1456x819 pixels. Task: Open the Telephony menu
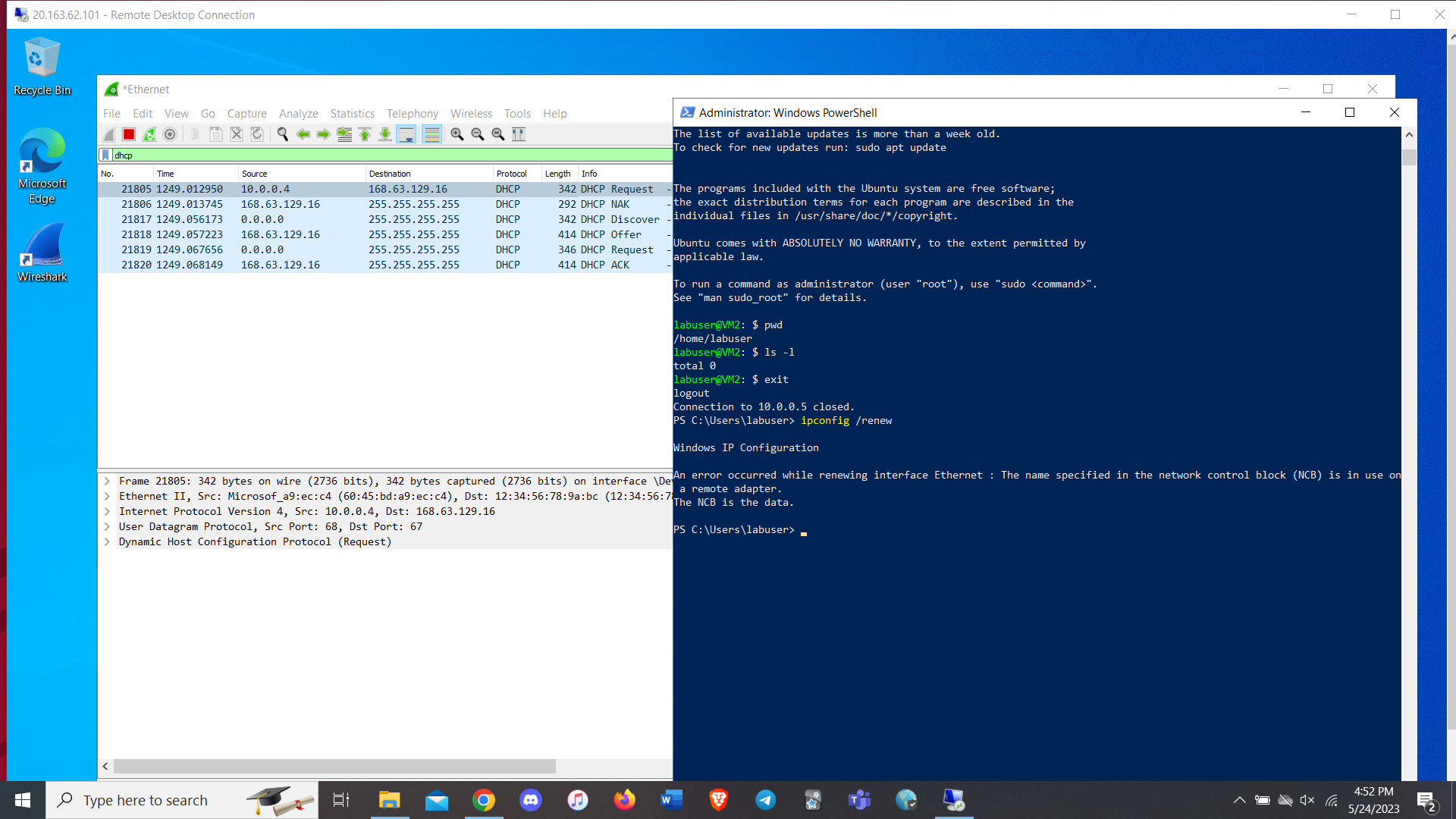click(412, 114)
